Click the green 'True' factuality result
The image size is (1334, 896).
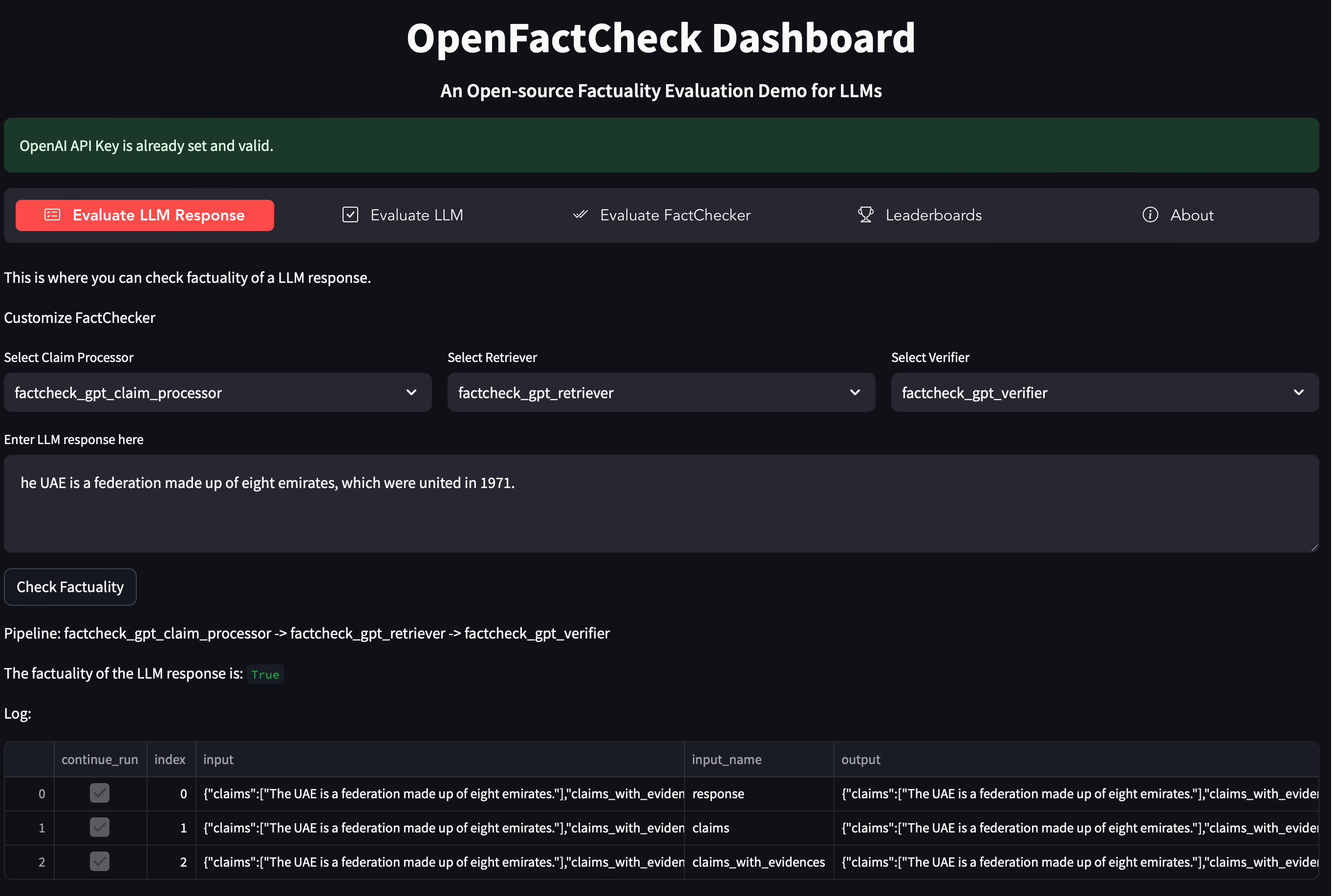tap(266, 675)
